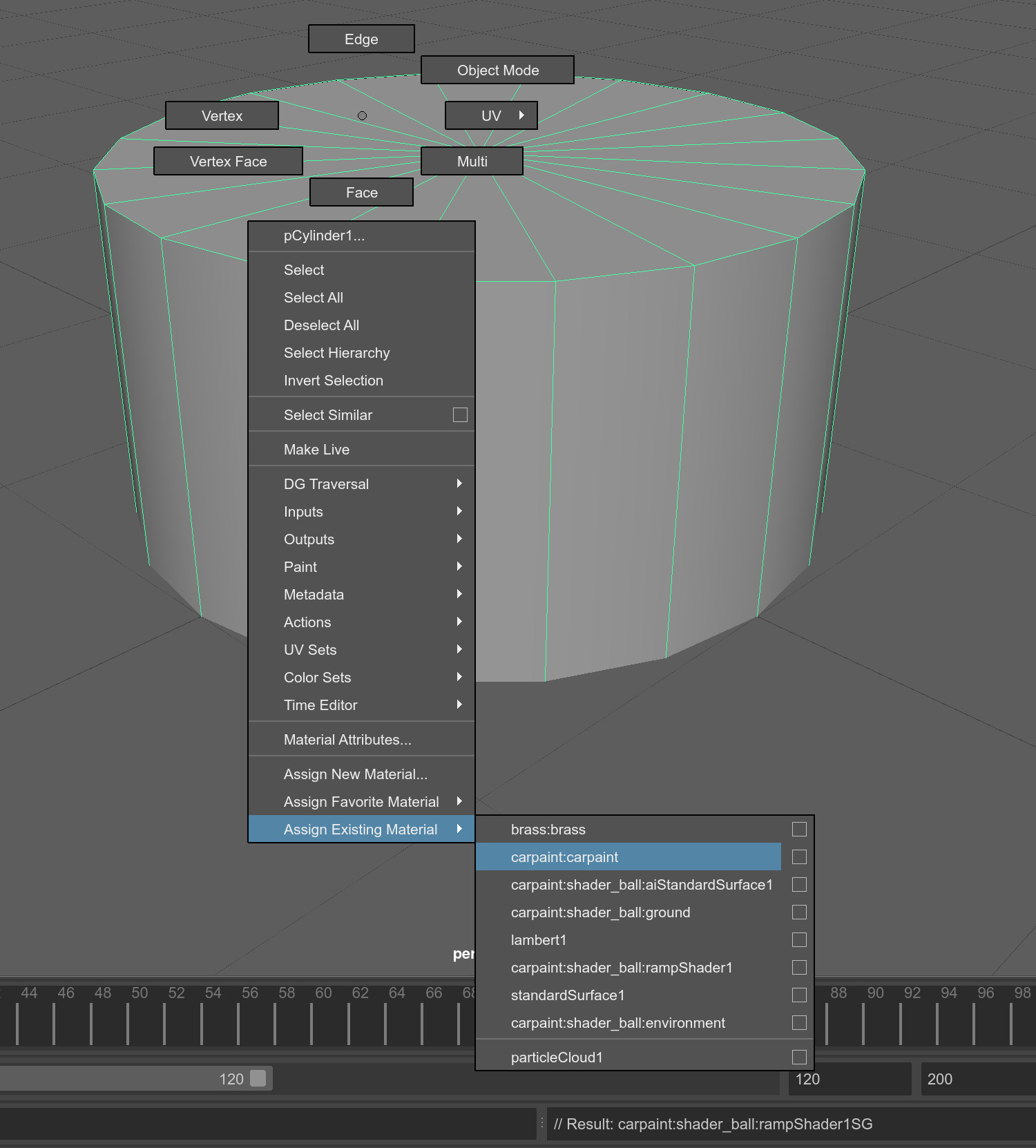Click animation end time field 200
Viewport: 1036px width, 1148px height.
(979, 1079)
